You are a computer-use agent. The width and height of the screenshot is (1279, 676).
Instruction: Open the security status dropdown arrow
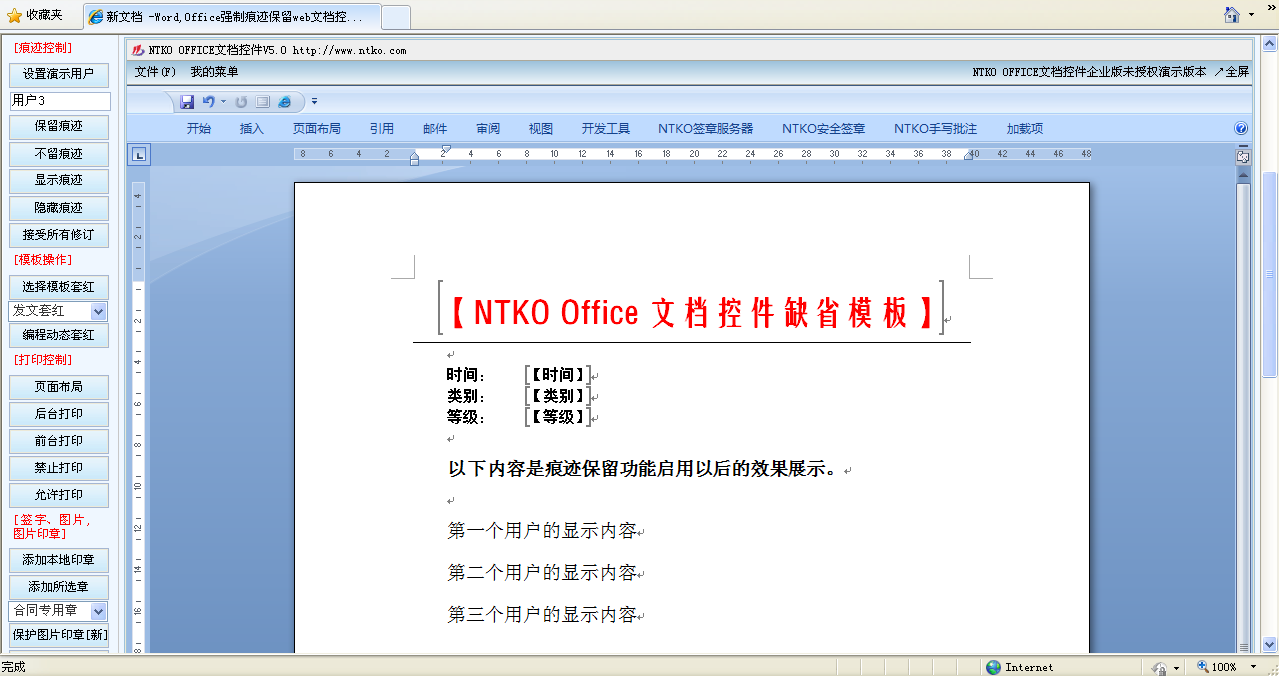tap(1176, 667)
